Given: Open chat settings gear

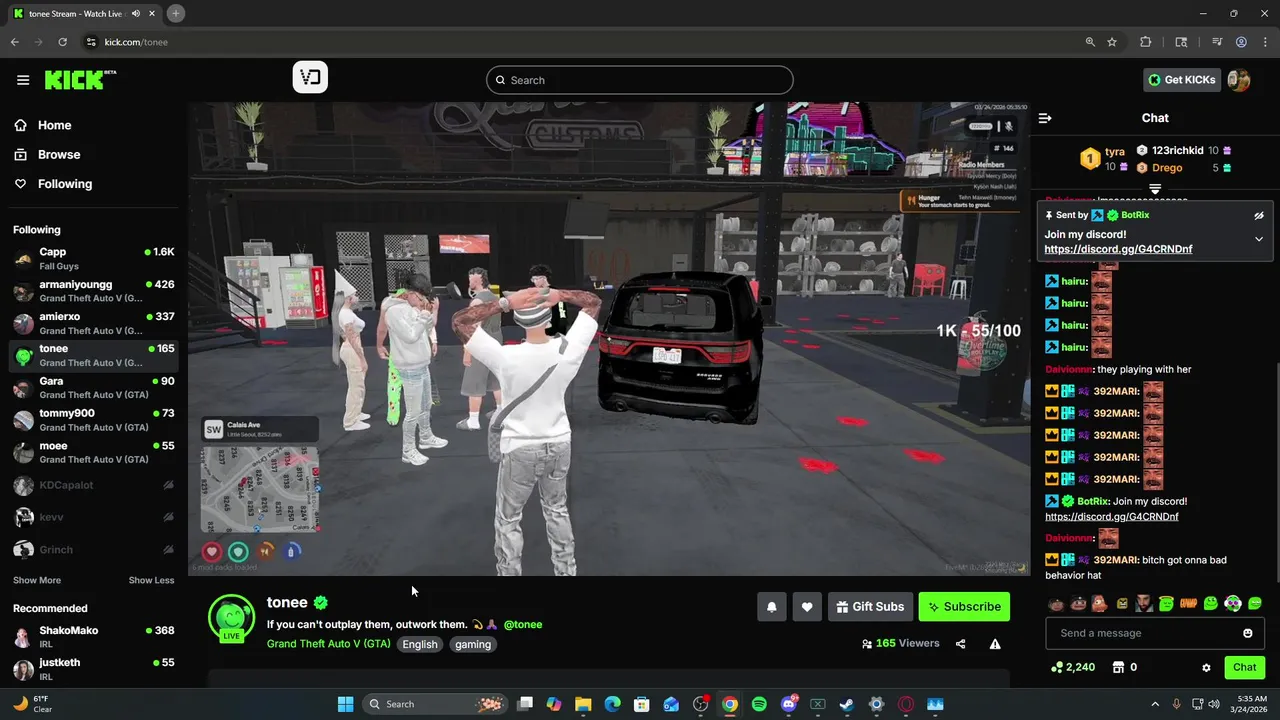Looking at the screenshot, I should [1206, 668].
